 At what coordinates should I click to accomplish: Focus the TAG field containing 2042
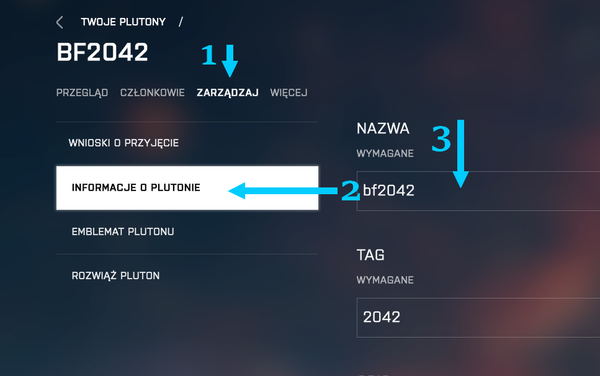(x=478, y=317)
